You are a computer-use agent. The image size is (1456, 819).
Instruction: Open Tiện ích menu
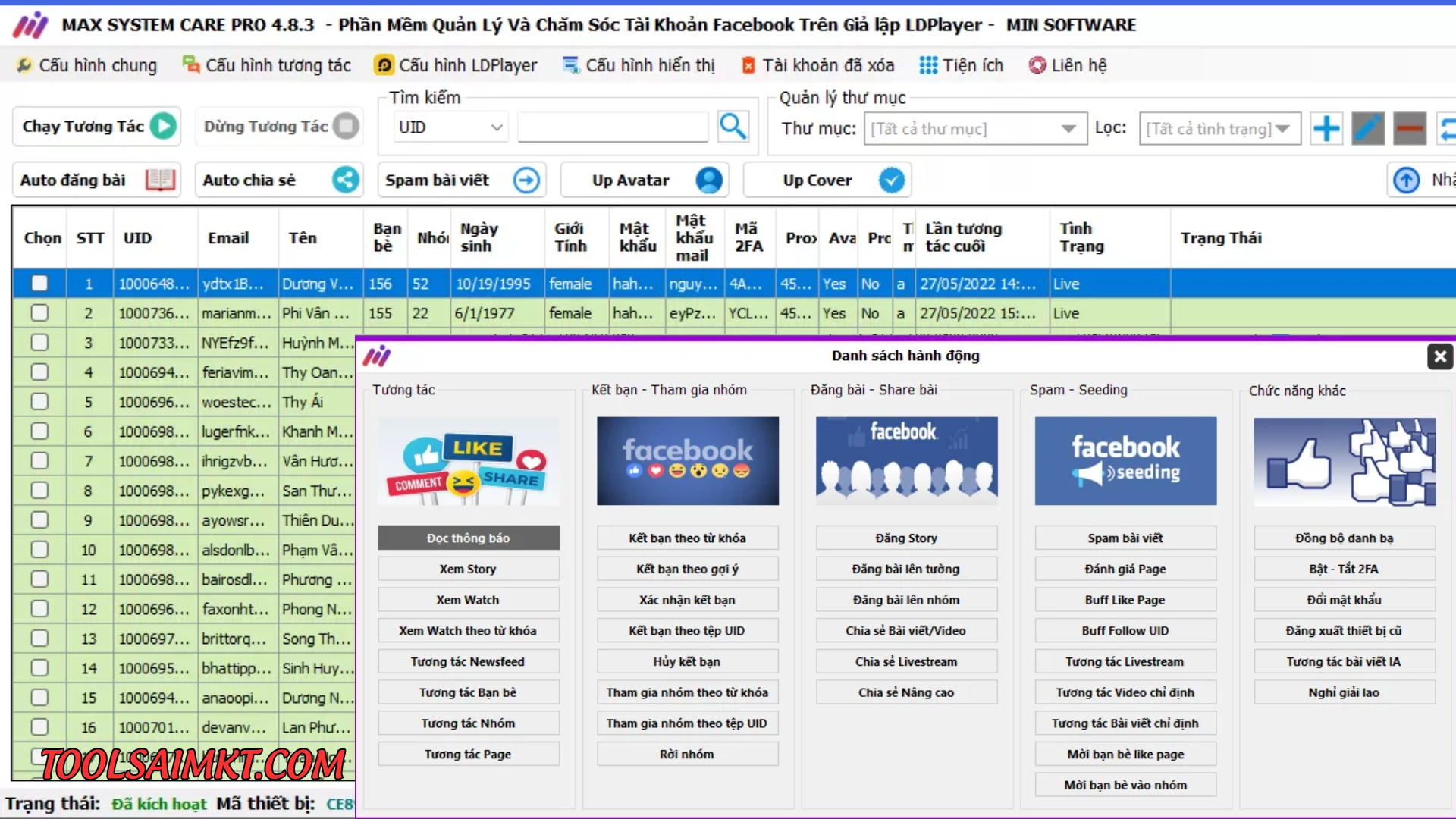(961, 65)
